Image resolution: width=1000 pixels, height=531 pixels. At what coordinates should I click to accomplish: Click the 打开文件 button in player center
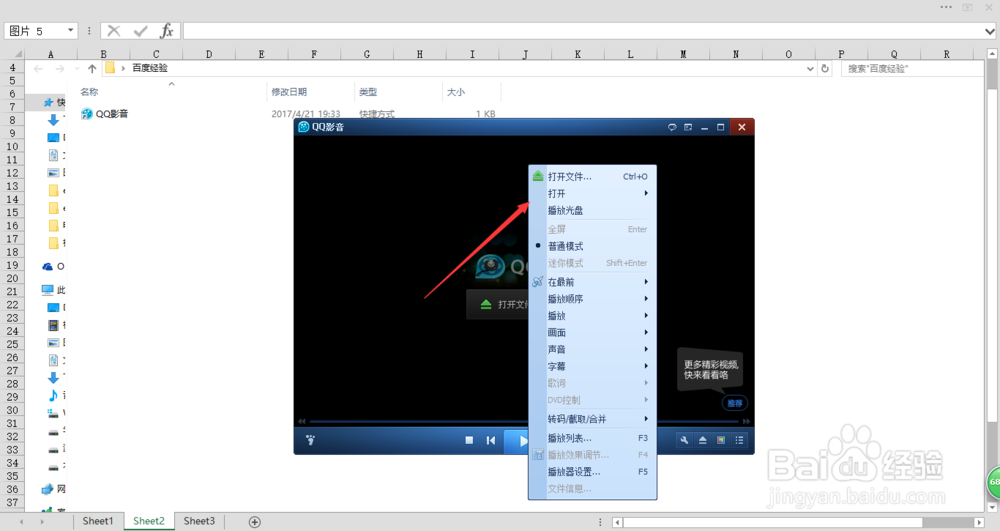[498, 304]
